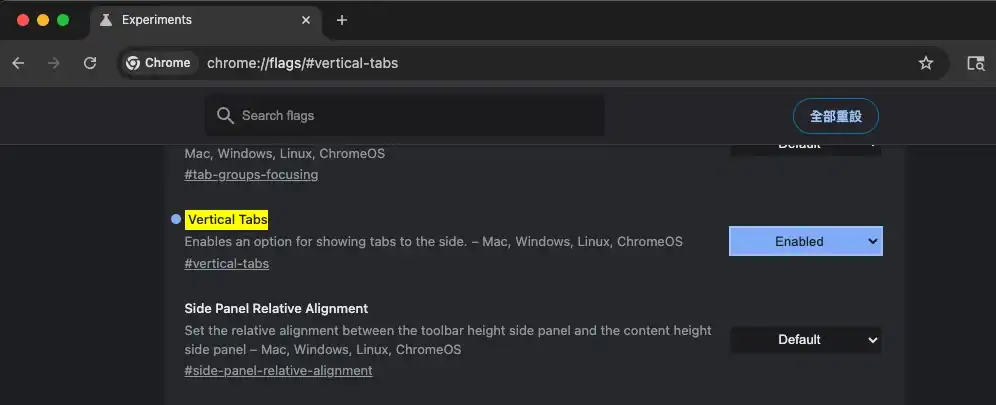Click the address bar URL text
This screenshot has width=996, height=405.
(302, 63)
